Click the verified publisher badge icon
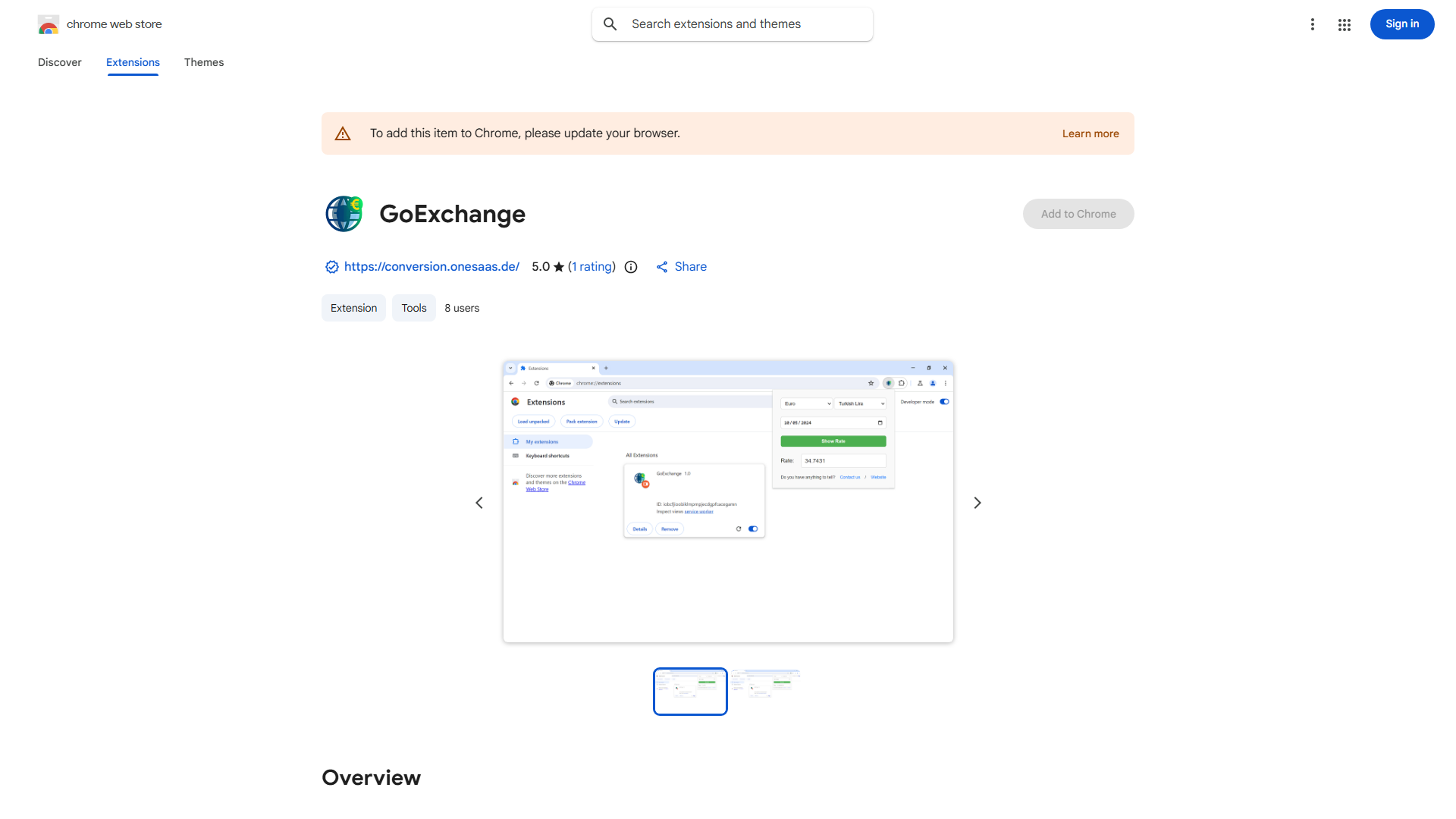 [x=331, y=266]
